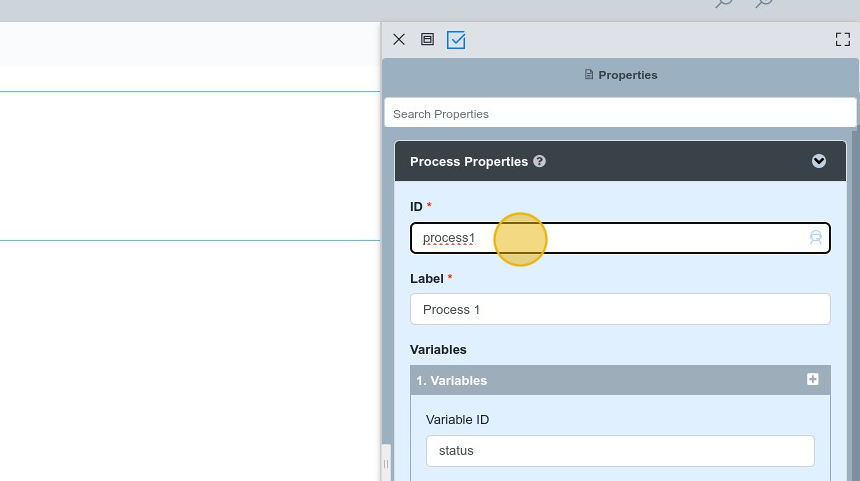Focus the ID field containing process1
Screen dimensions: 860x481
[x=620, y=238]
